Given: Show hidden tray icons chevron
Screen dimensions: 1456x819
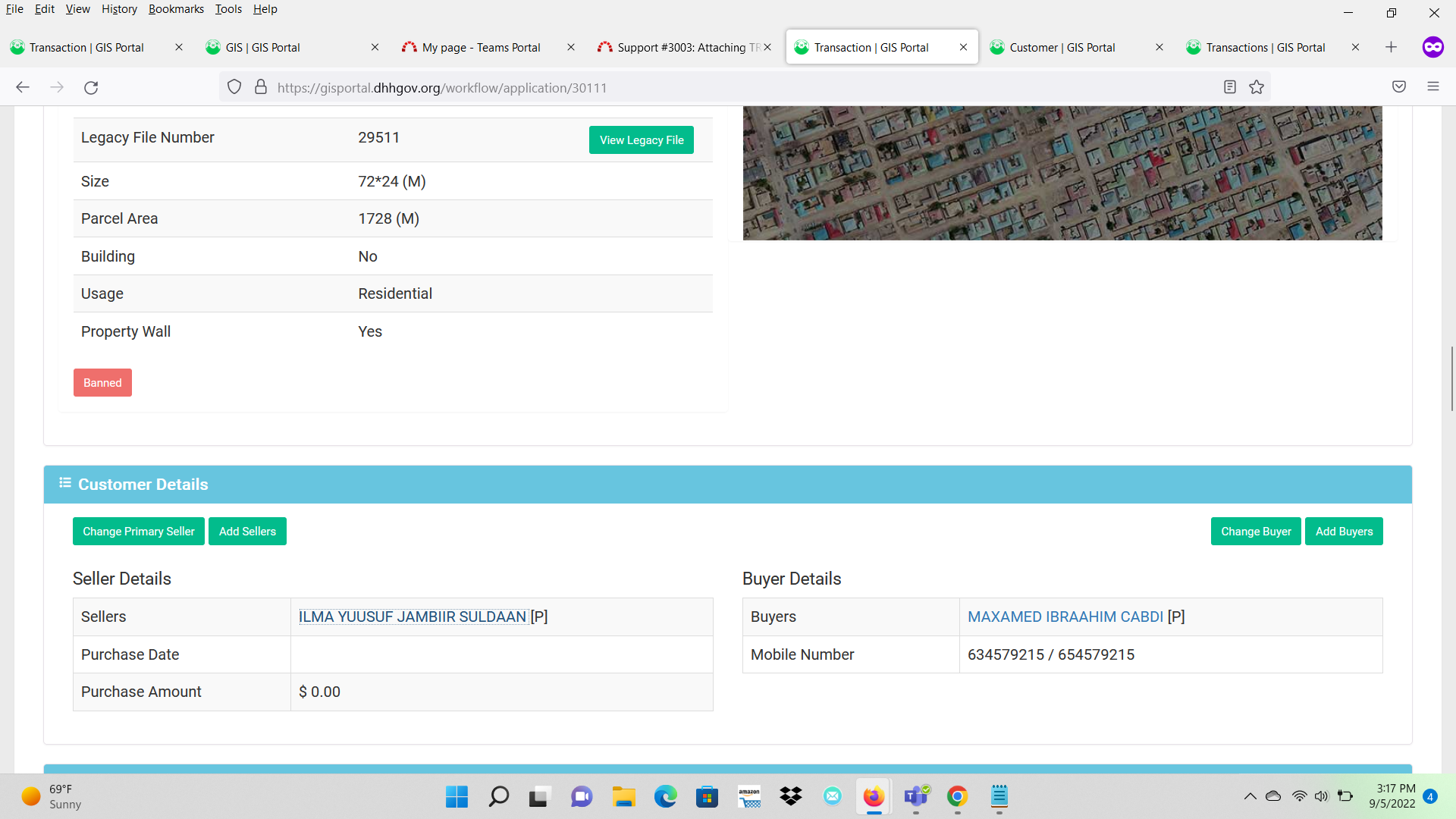Looking at the screenshot, I should (x=1250, y=796).
